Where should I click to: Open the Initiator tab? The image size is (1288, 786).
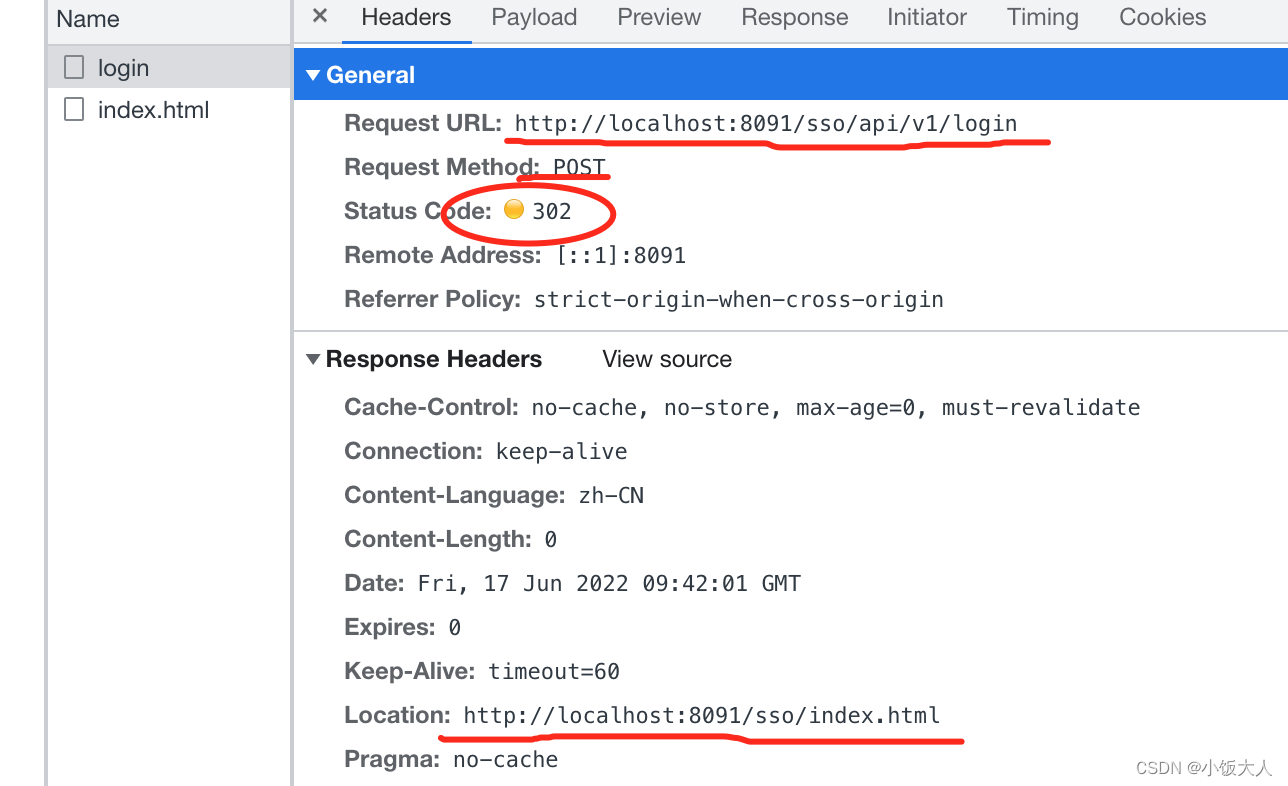(927, 18)
